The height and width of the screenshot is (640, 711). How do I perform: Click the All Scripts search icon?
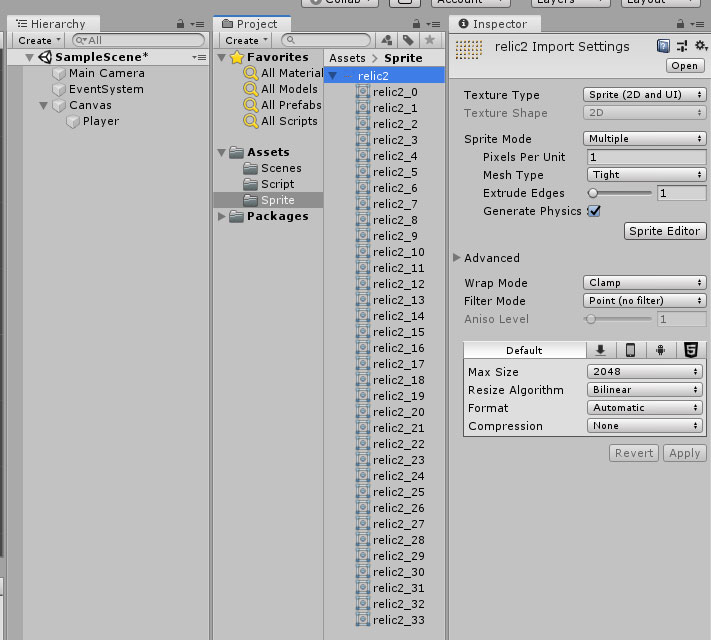250,121
